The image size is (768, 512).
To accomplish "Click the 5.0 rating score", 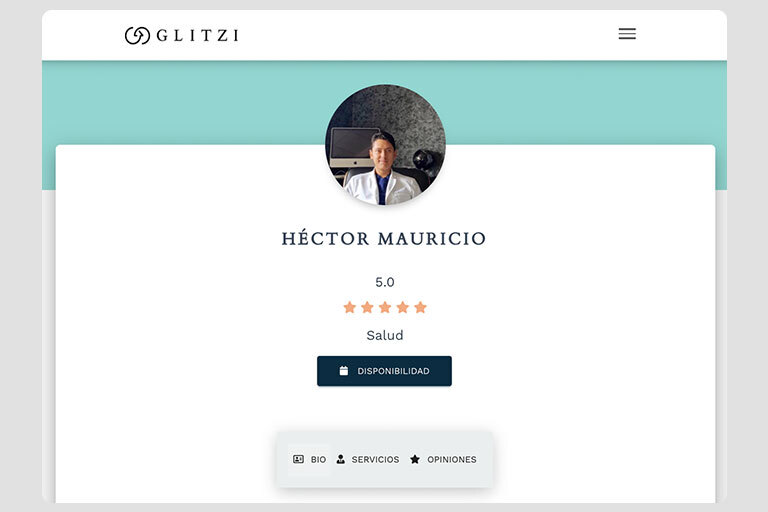I will click(385, 282).
